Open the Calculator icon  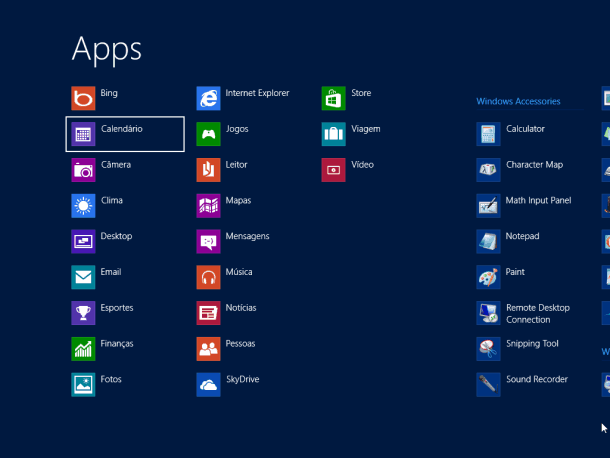click(x=488, y=134)
